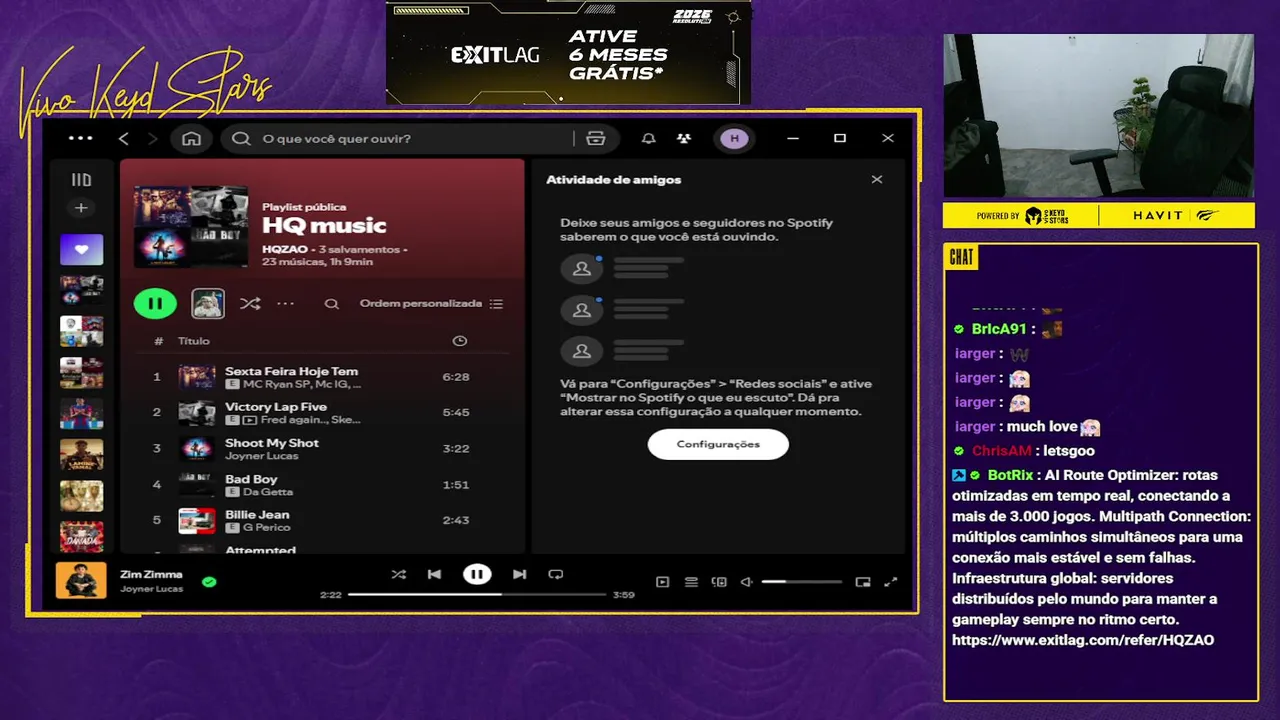1280x720 pixels.
Task: Open the 'Ordem personalizada' sort dropdown
Action: tap(431, 304)
